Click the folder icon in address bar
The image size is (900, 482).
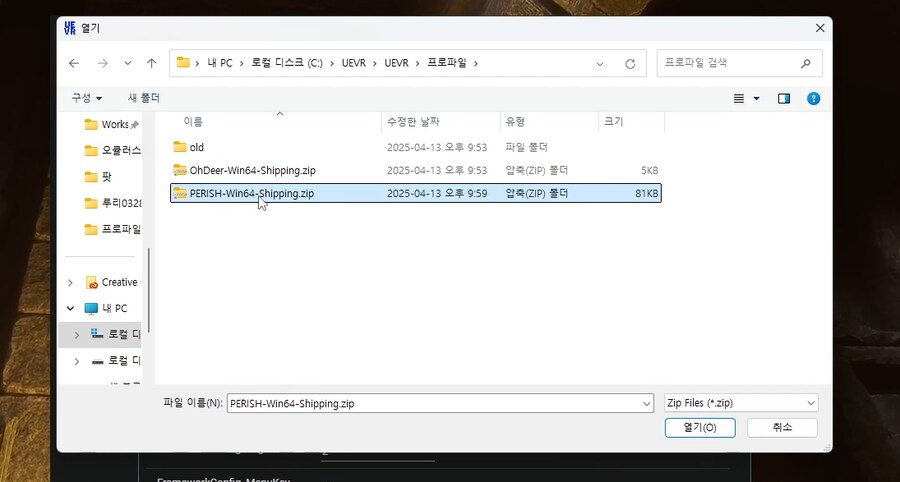click(x=183, y=63)
